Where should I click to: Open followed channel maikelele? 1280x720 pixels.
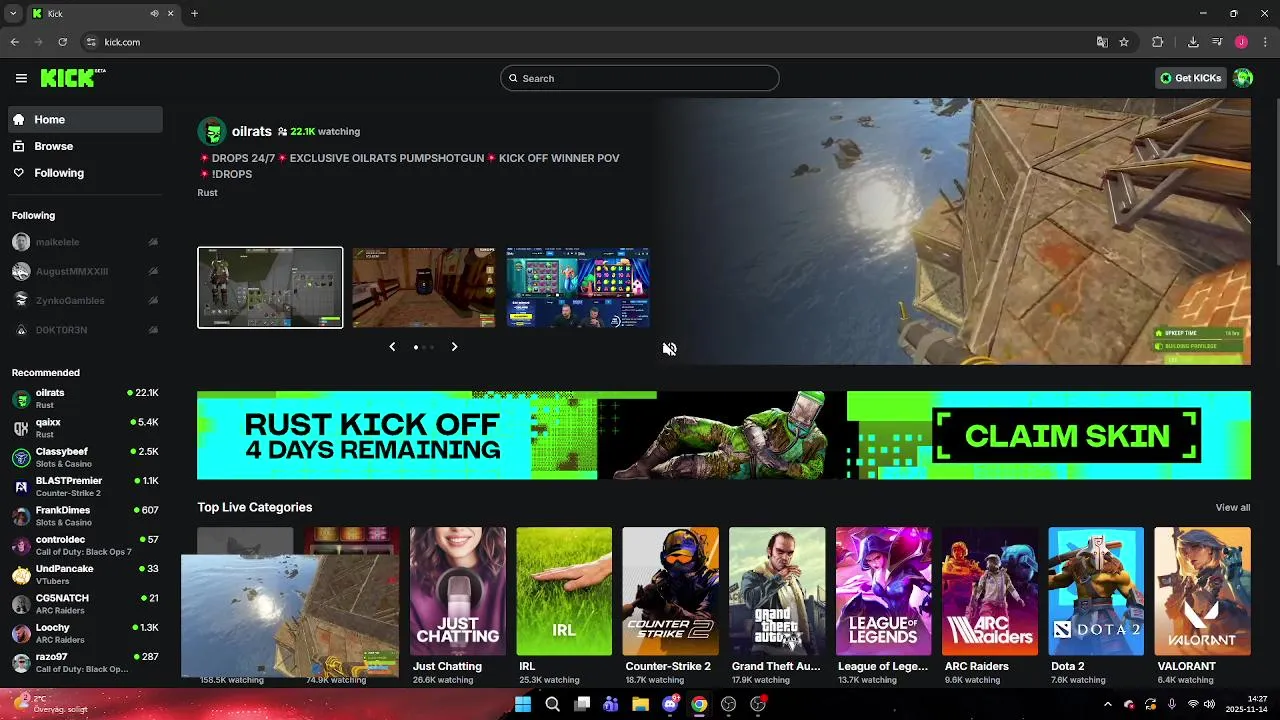[85, 242]
